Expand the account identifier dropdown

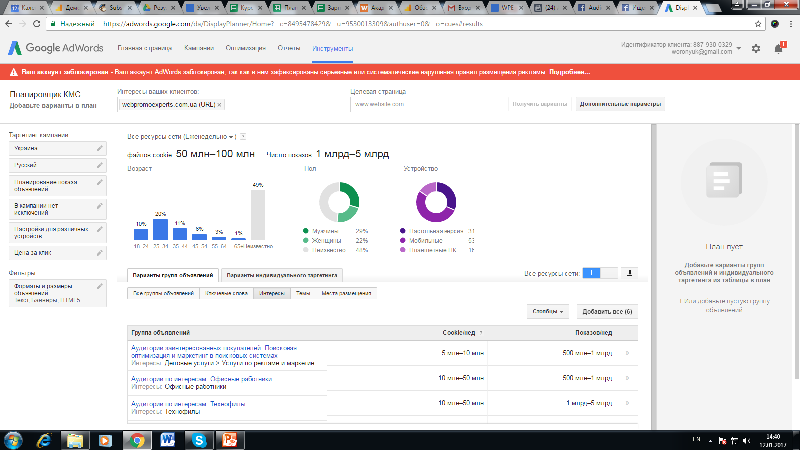tap(742, 48)
